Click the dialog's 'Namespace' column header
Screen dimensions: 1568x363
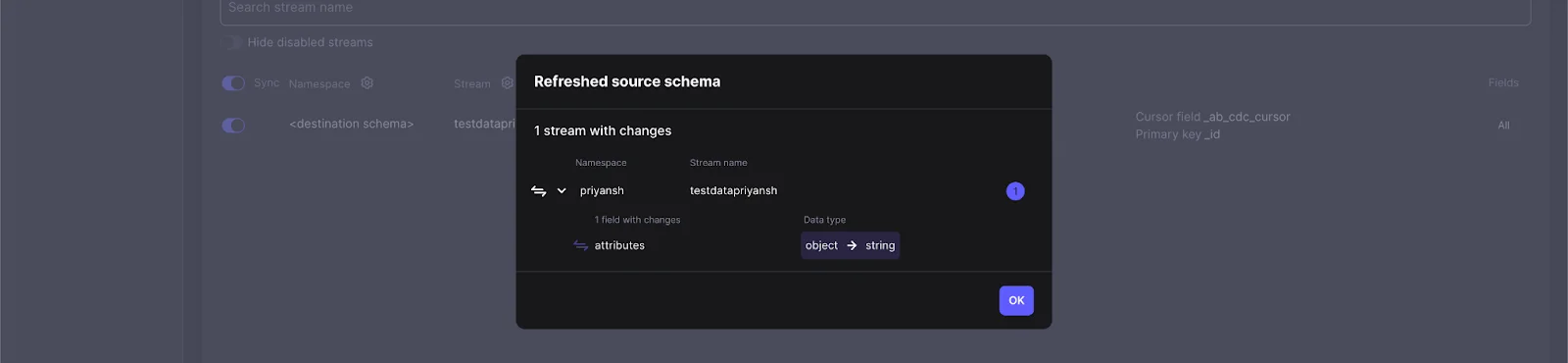pos(601,163)
